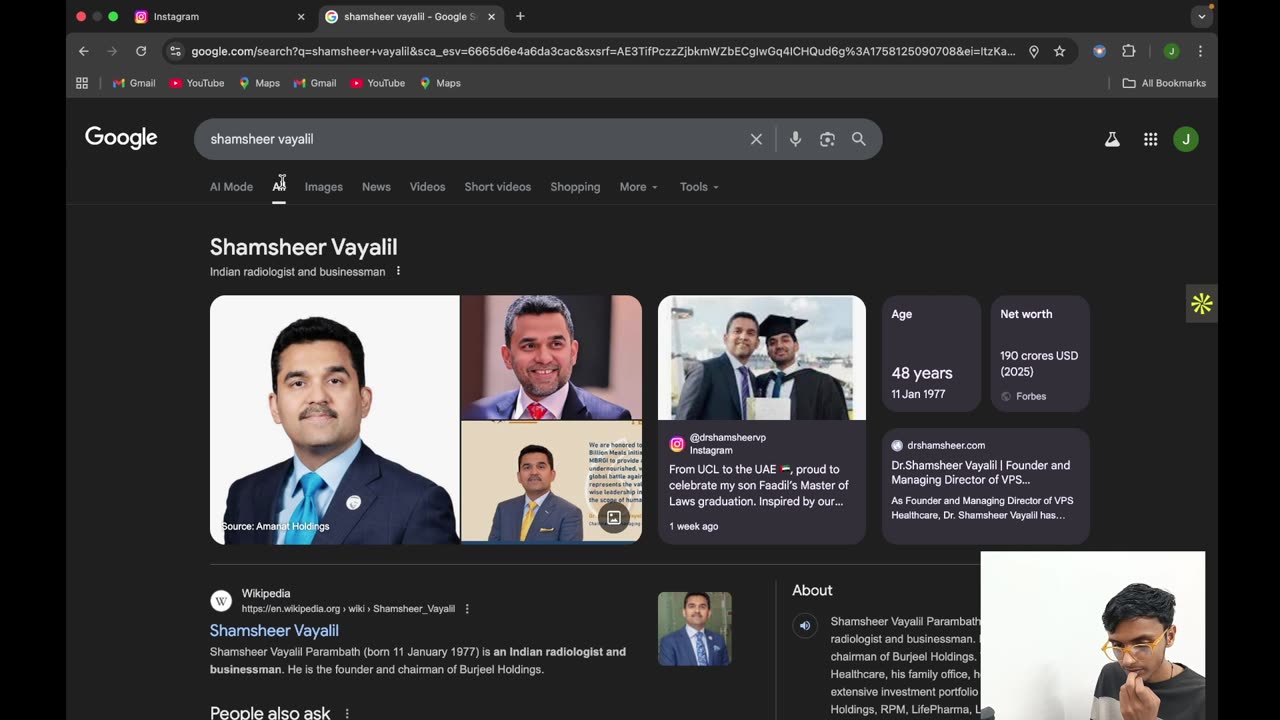
Task: Select the Short videos tab
Action: tap(497, 187)
